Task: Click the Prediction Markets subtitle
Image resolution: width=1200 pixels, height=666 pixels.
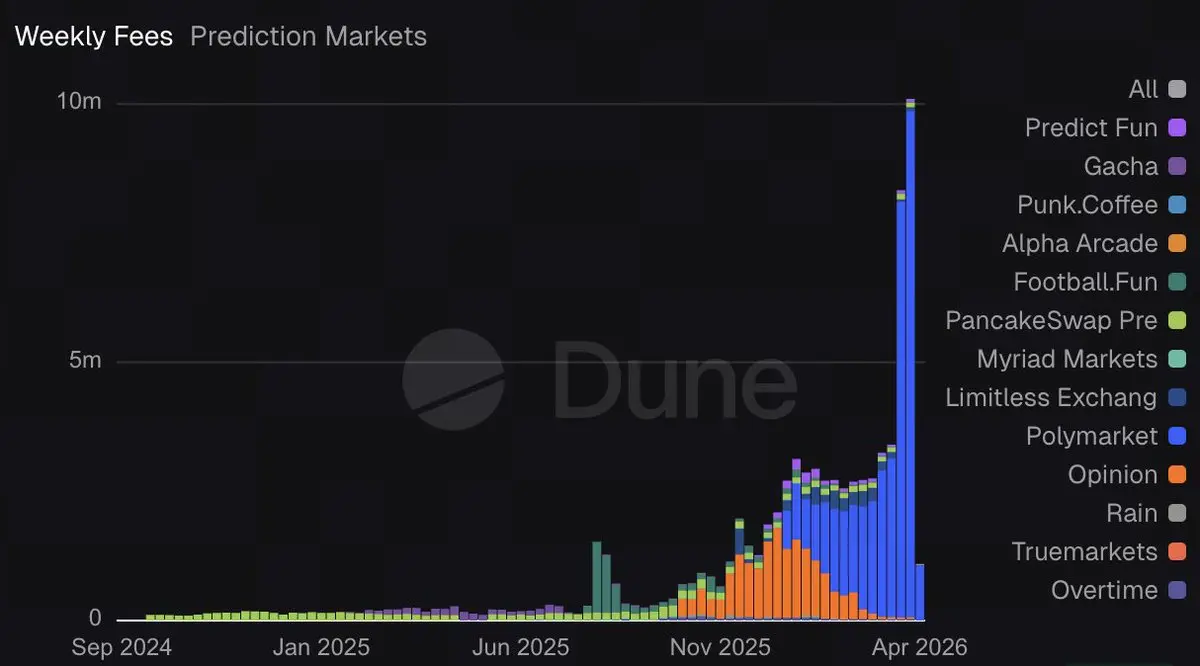Action: 308,37
